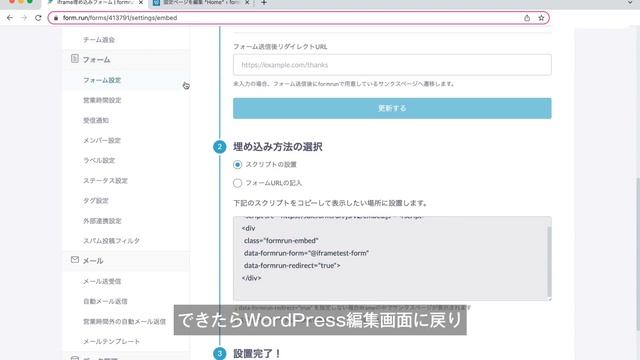Viewport: 640px width, 360px height.
Task: Go back with the browser back arrow
Action: click(10, 18)
